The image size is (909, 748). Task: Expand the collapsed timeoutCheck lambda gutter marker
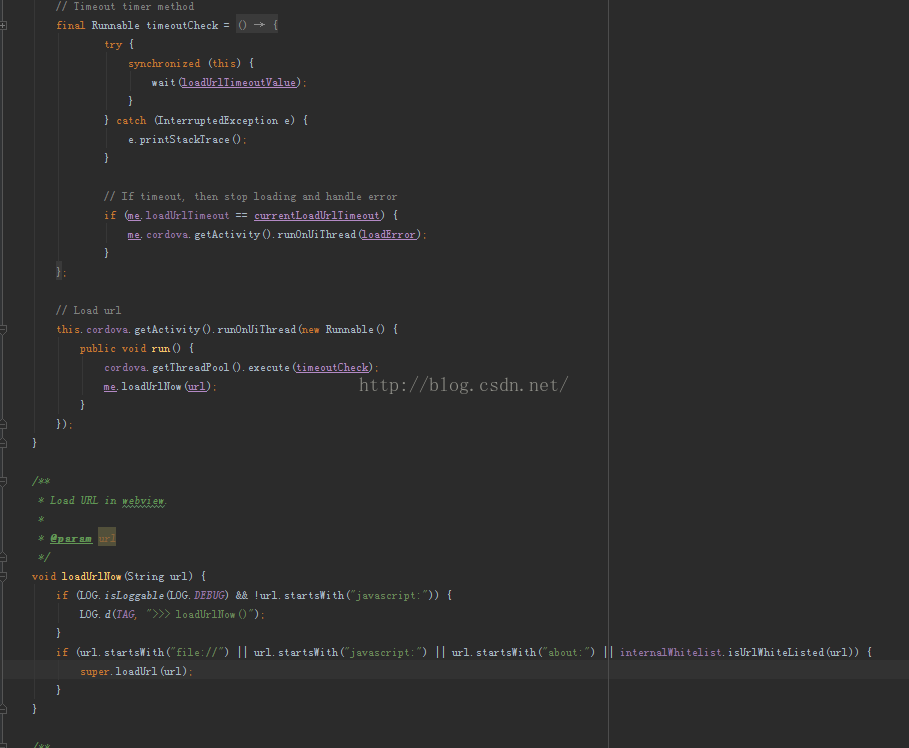4,25
